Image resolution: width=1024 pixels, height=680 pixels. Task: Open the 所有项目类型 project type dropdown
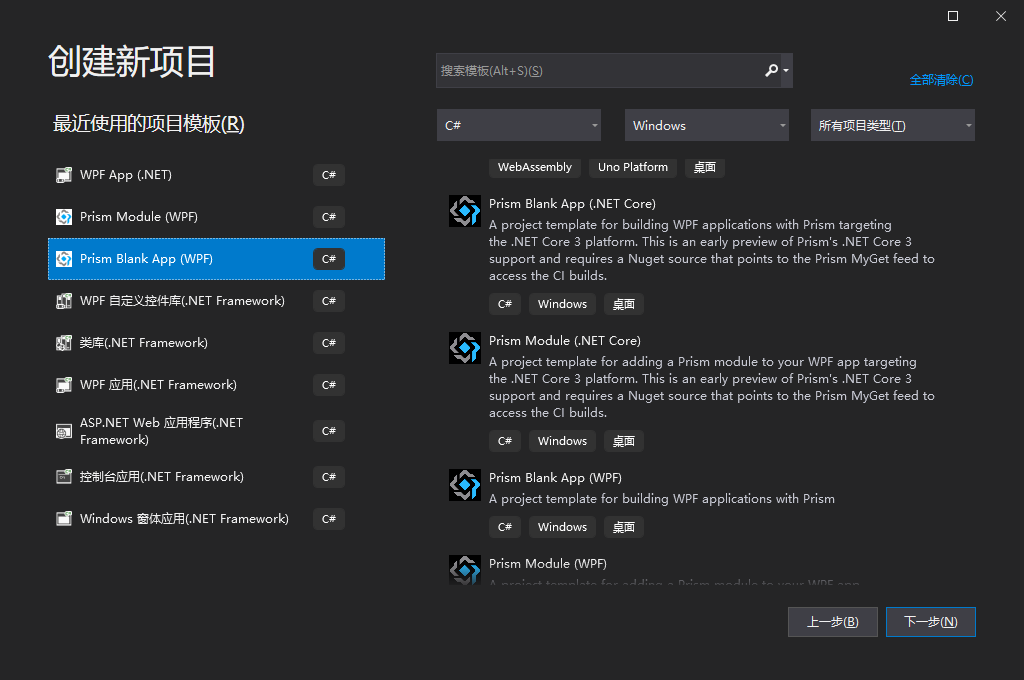pos(892,124)
